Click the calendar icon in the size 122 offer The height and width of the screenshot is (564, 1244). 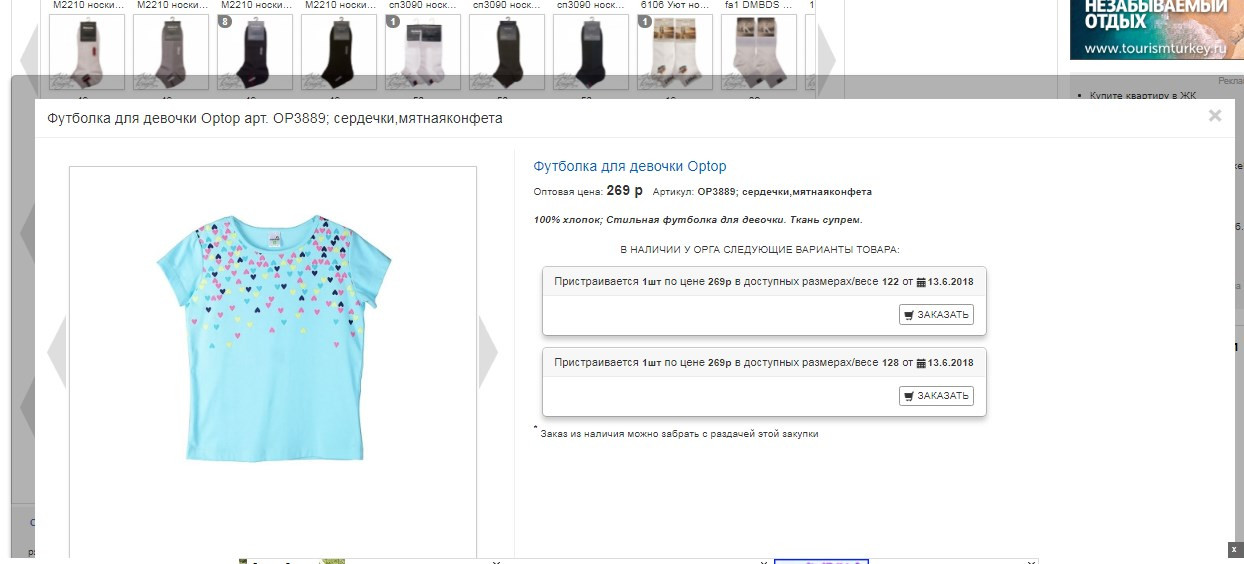922,283
